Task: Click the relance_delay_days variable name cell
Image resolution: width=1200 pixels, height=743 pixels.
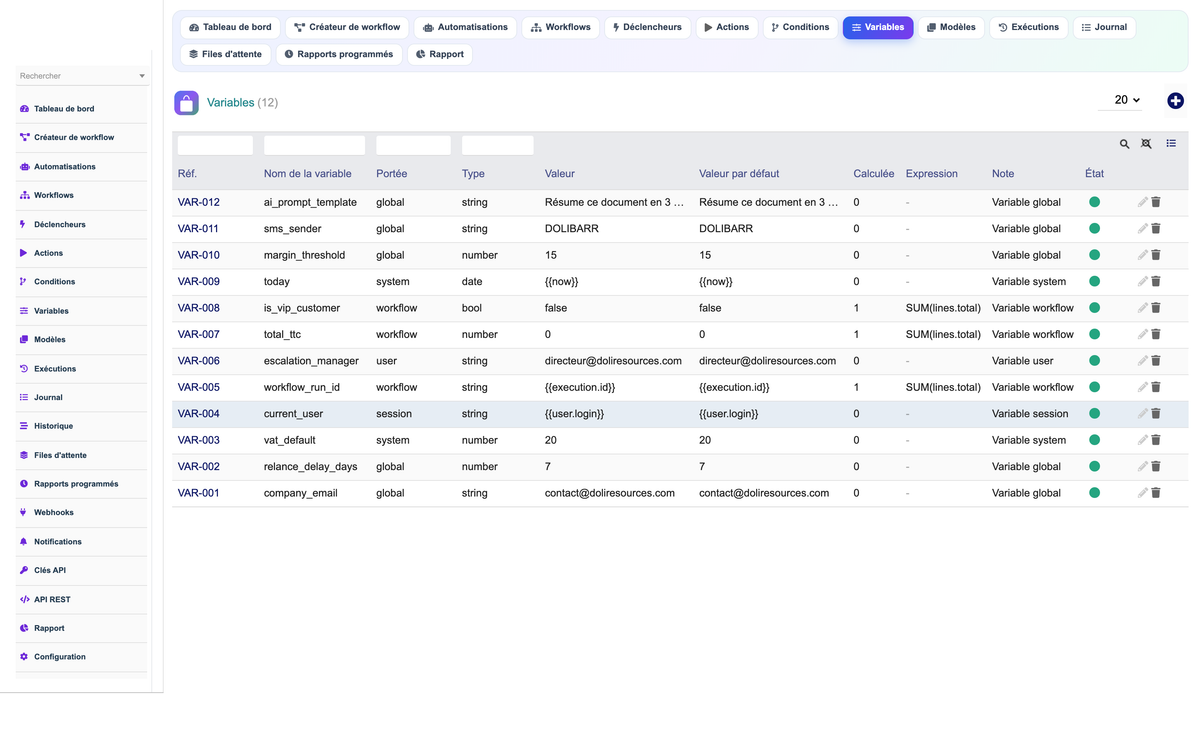Action: [311, 467]
